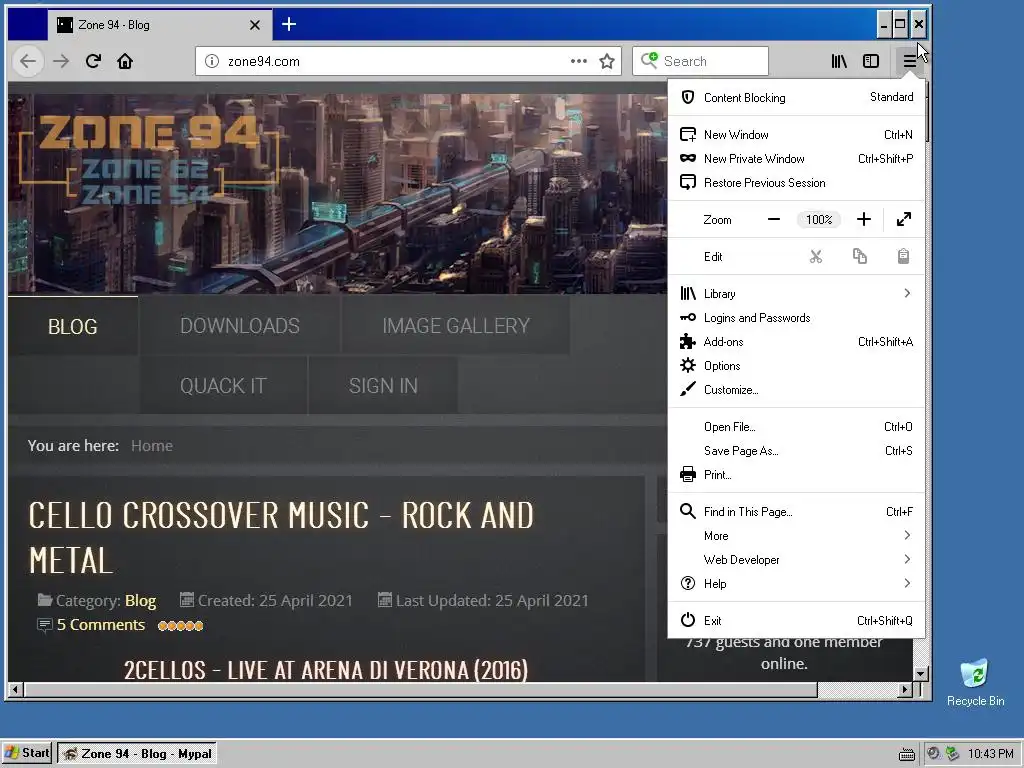The width and height of the screenshot is (1024, 768).
Task: Open the Blog category link
Action: tap(140, 601)
